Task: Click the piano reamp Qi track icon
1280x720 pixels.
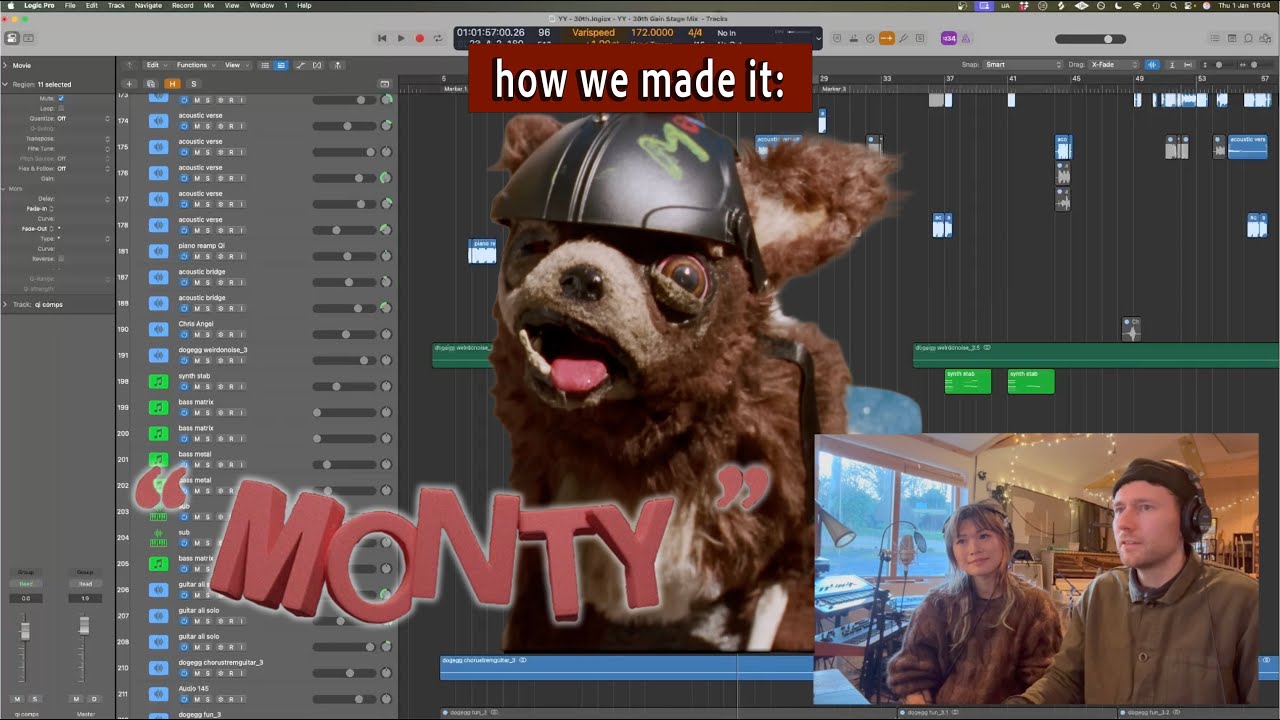Action: [158, 251]
